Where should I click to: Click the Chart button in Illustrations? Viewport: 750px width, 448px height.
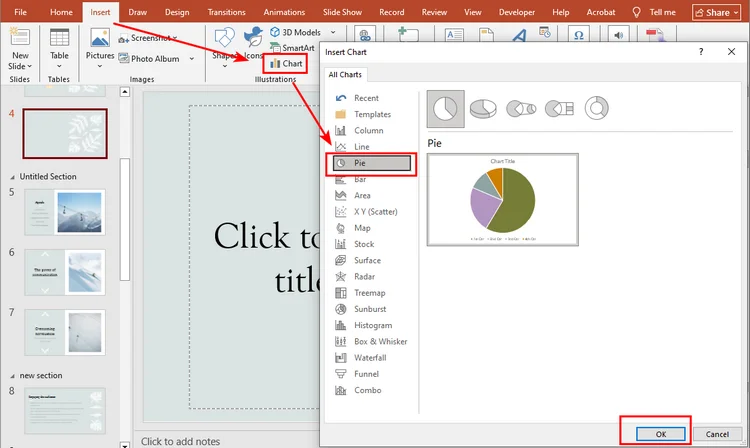(286, 63)
